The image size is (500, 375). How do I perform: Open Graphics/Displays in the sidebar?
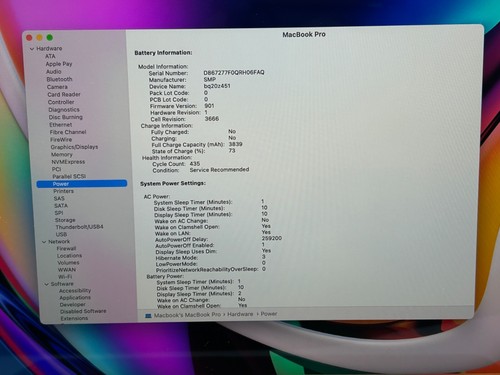(74, 147)
